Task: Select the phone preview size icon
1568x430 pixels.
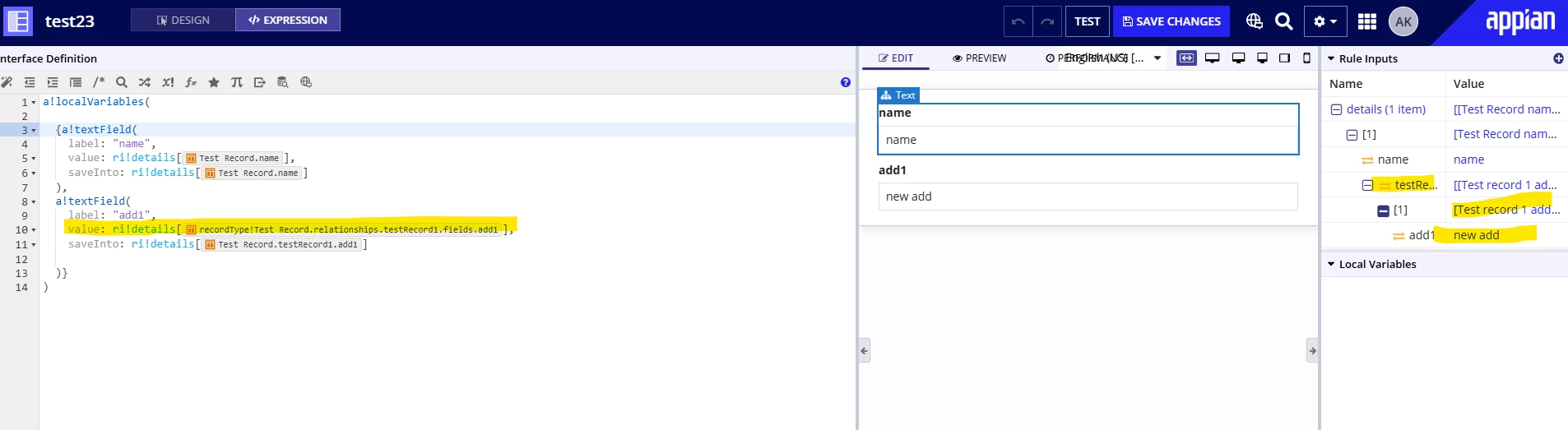Action: (1306, 58)
